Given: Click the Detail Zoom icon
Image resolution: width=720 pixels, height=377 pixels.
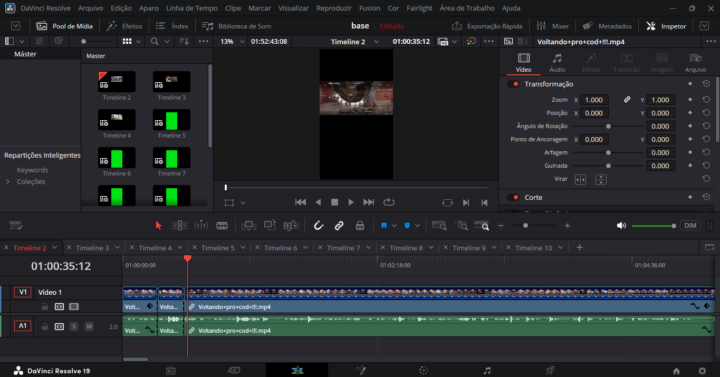Looking at the screenshot, I should 461,225.
